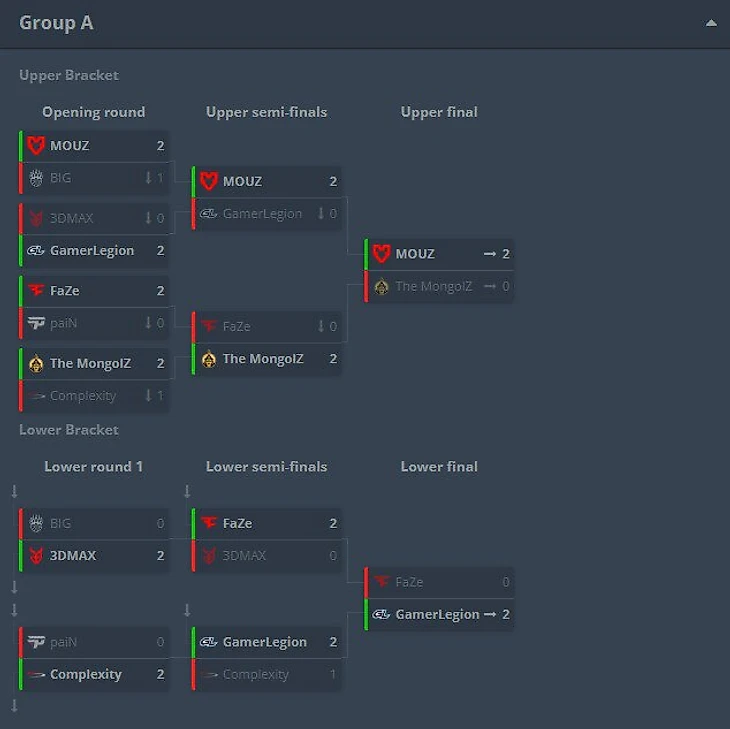Click The MongolZ's score 0 in Upper final
Screen dimensions: 730x729
click(506, 286)
